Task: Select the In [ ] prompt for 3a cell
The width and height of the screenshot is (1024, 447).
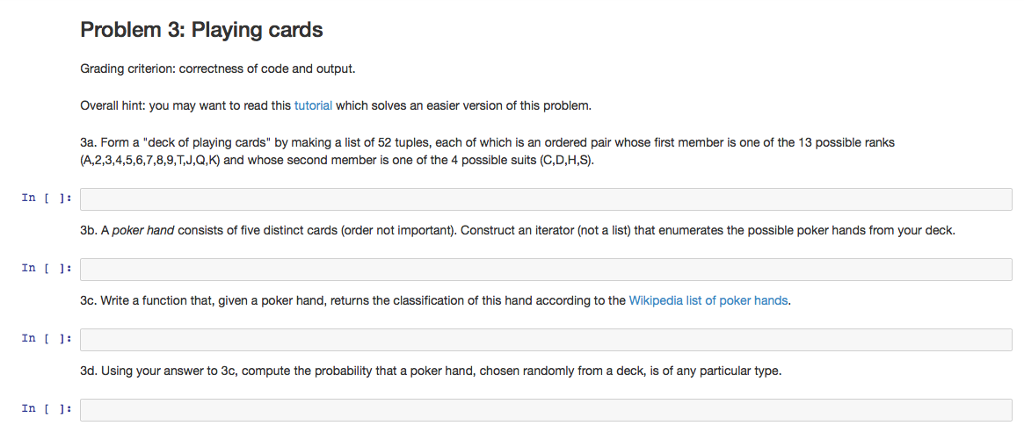Action: [47, 198]
